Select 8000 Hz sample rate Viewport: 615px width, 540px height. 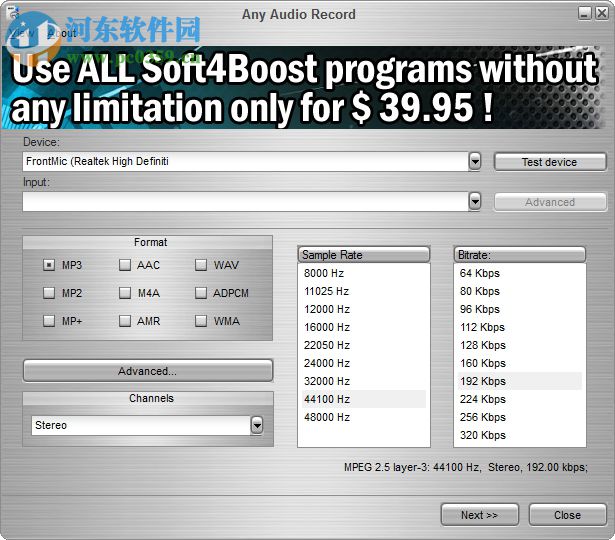tap(364, 273)
